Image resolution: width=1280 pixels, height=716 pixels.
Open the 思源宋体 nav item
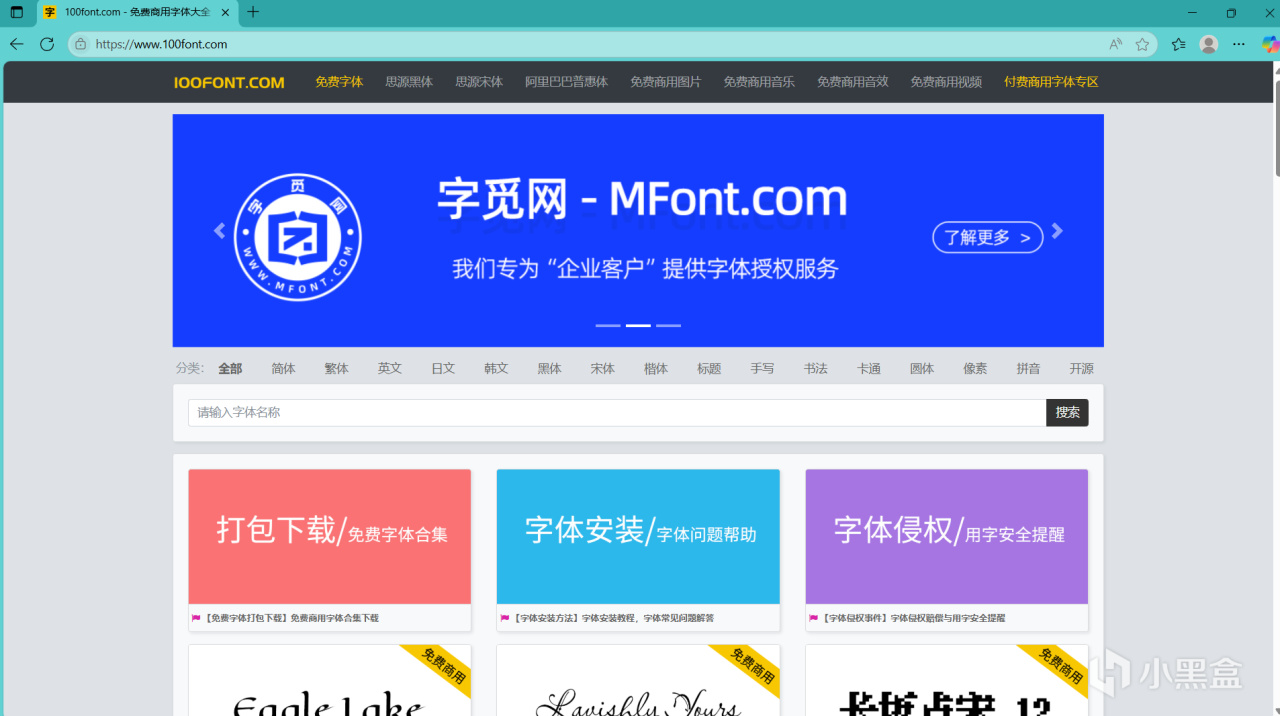(479, 82)
